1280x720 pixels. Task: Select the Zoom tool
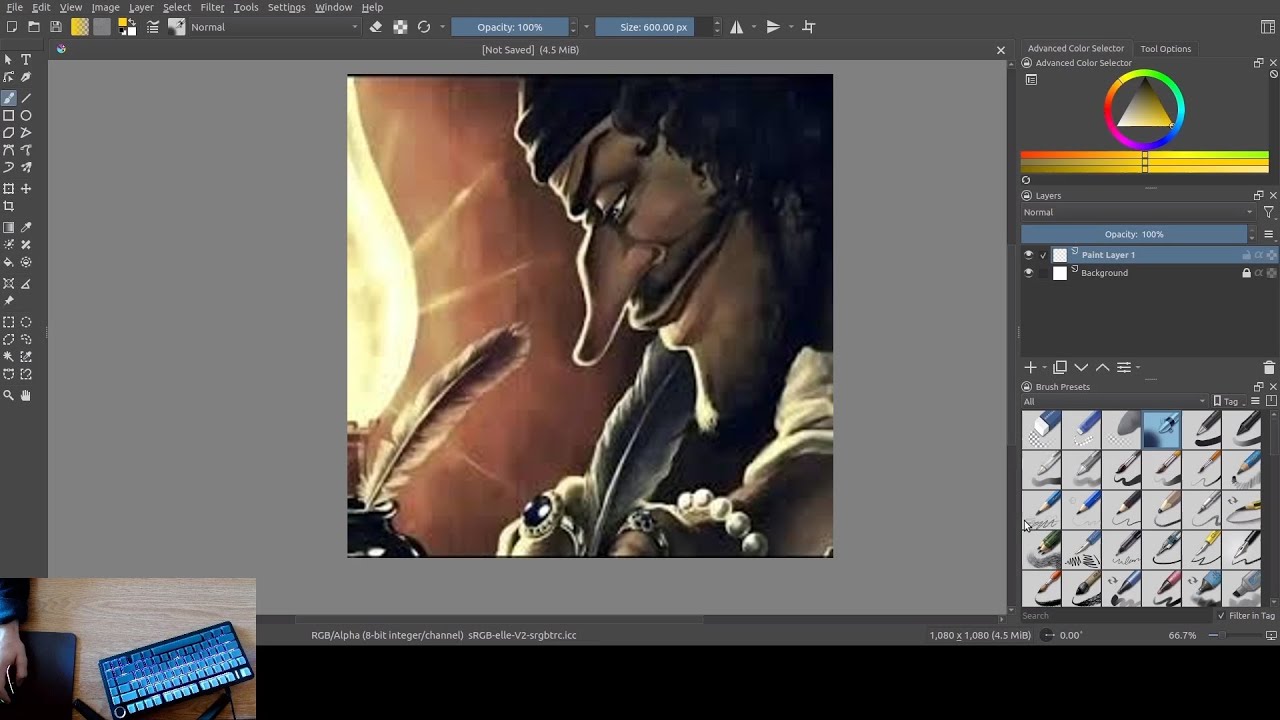point(9,396)
